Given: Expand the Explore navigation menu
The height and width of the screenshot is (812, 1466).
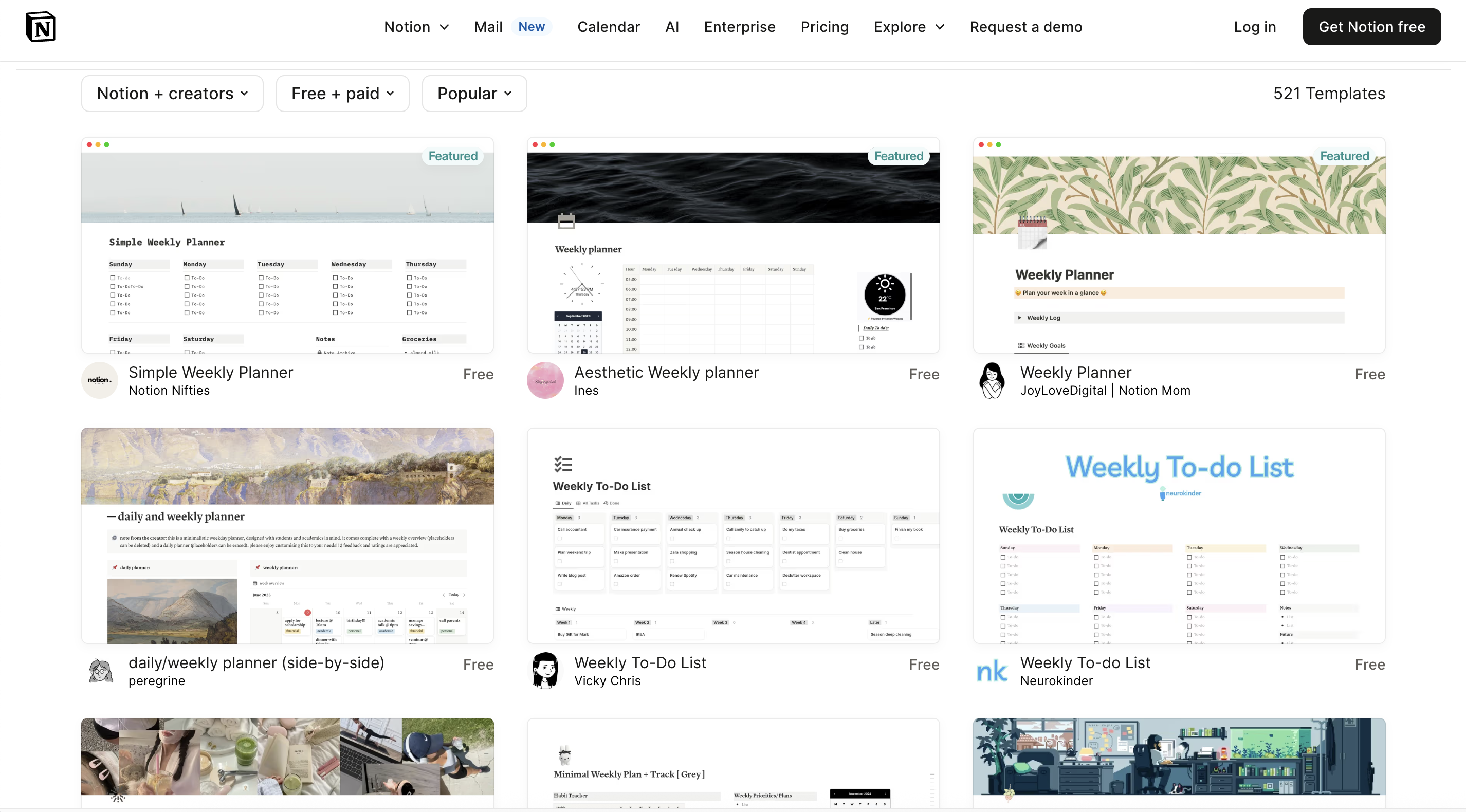Looking at the screenshot, I should tap(908, 27).
